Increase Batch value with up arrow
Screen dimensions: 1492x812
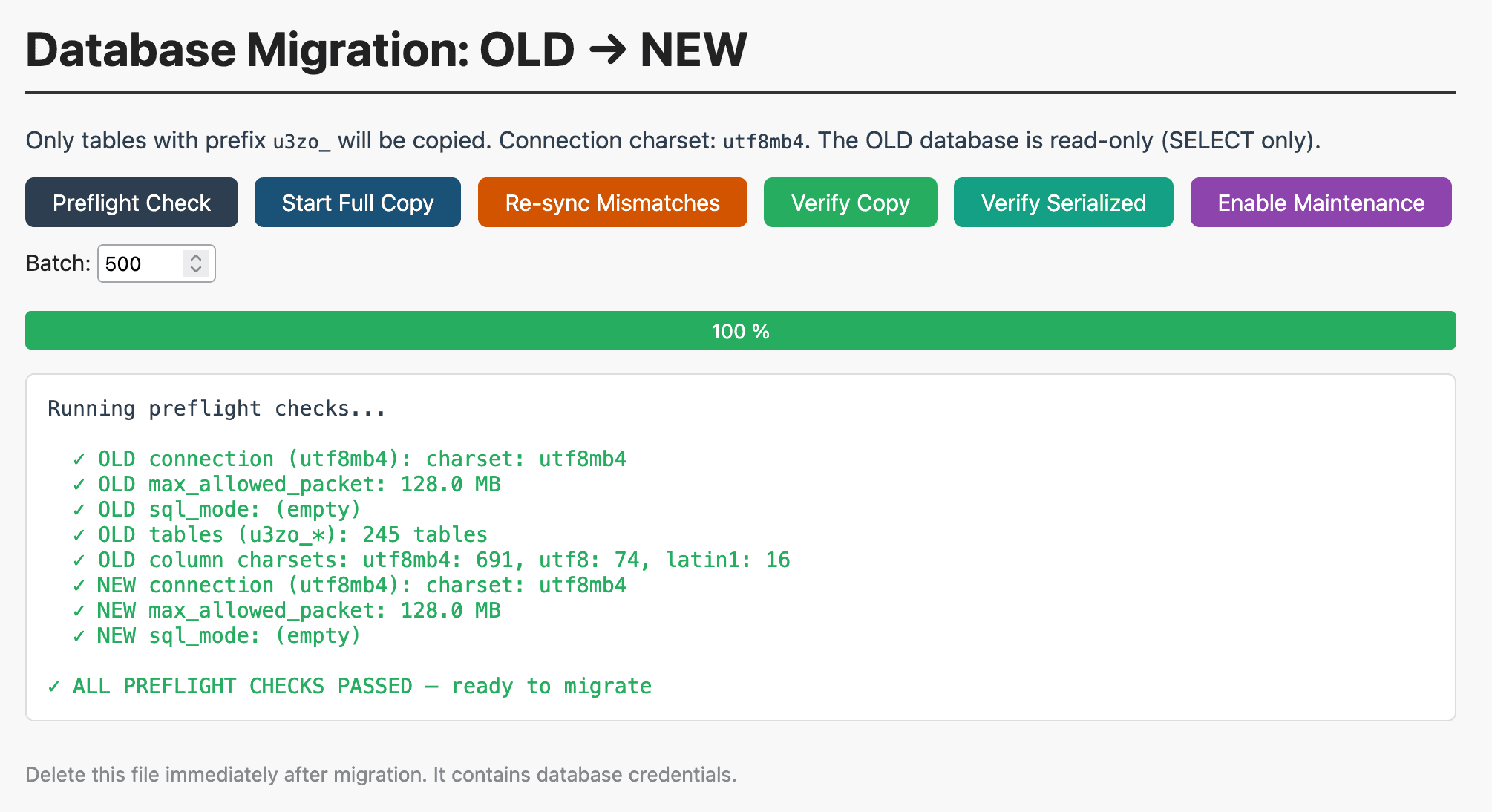196,258
